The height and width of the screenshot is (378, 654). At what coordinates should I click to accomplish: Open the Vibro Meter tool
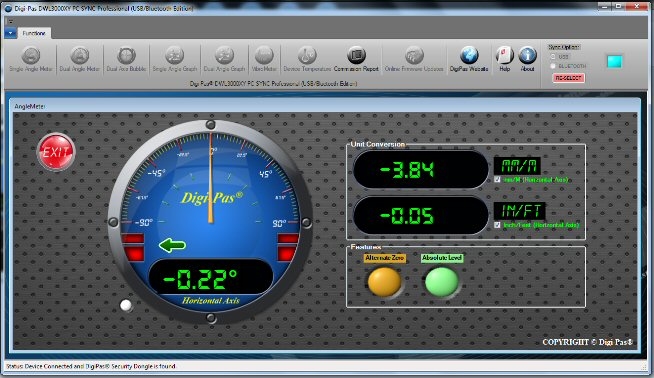pos(264,60)
